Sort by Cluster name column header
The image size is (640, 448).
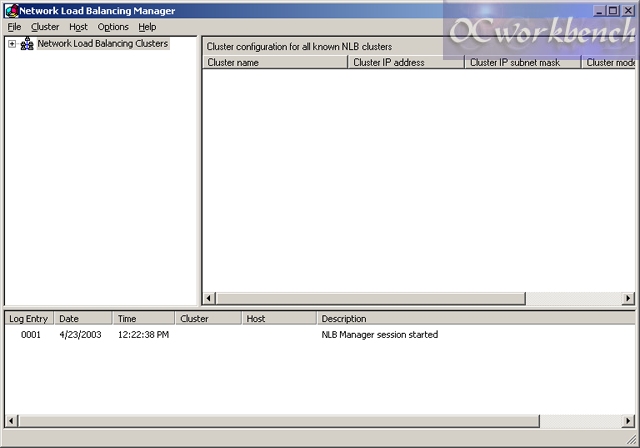point(275,62)
